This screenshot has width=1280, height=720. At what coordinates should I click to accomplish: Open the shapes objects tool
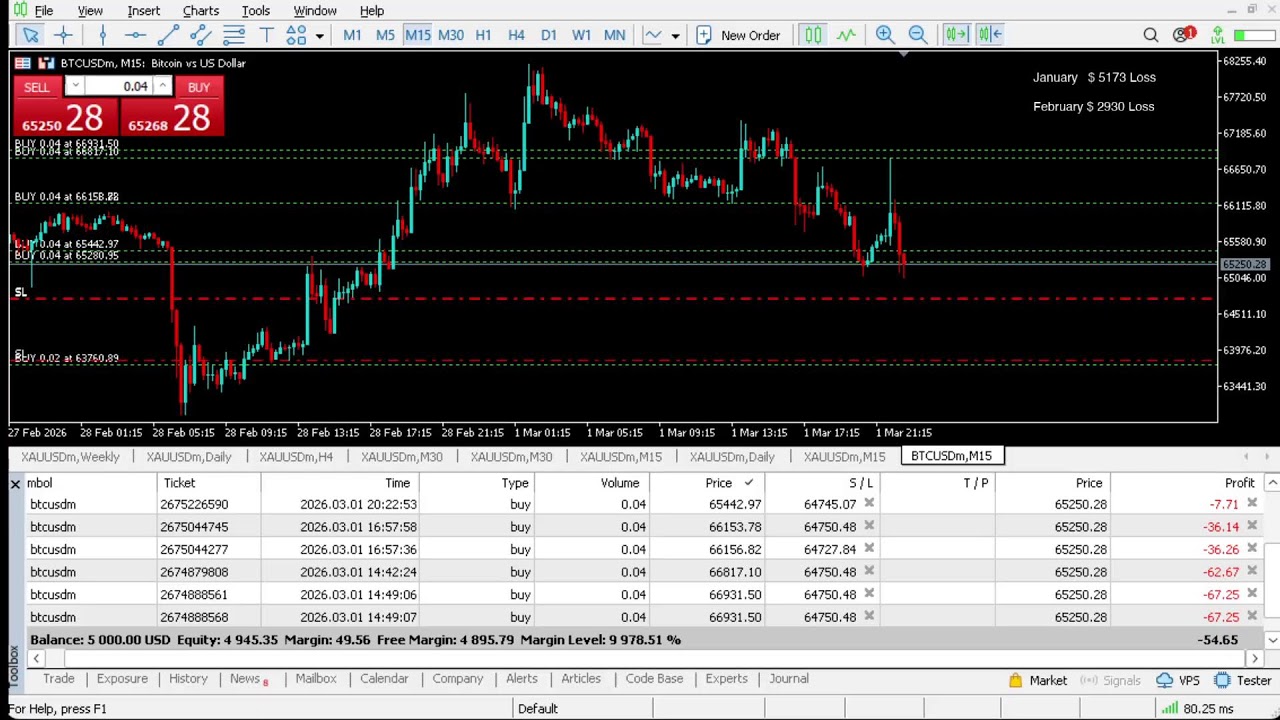296,35
